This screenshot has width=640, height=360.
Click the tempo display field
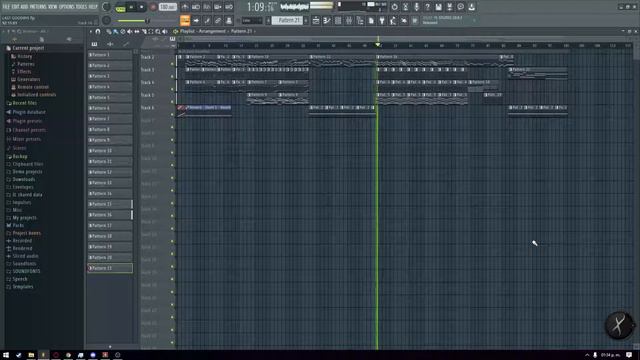(167, 7)
